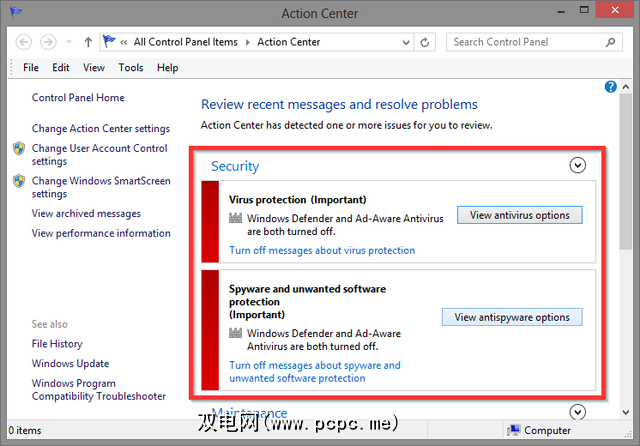Open the View menu
Screen dimensions: 640x446
point(93,68)
